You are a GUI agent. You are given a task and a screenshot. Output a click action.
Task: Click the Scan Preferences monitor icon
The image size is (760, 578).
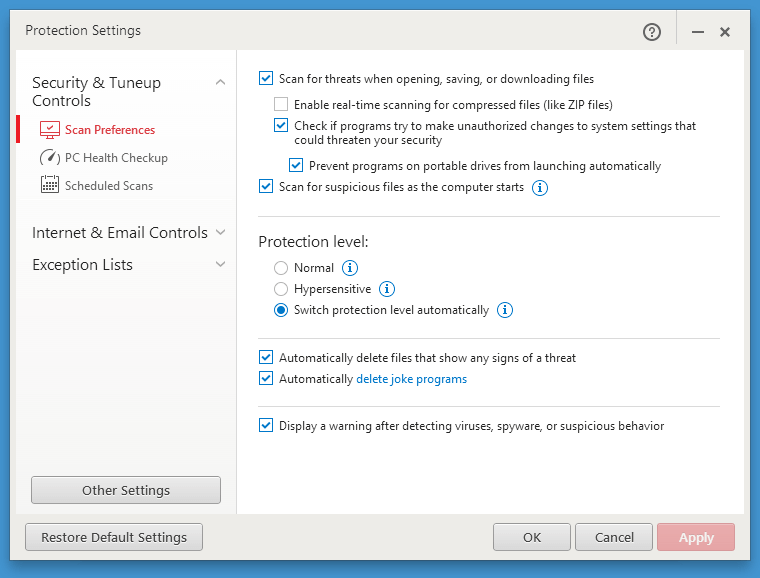[x=50, y=130]
